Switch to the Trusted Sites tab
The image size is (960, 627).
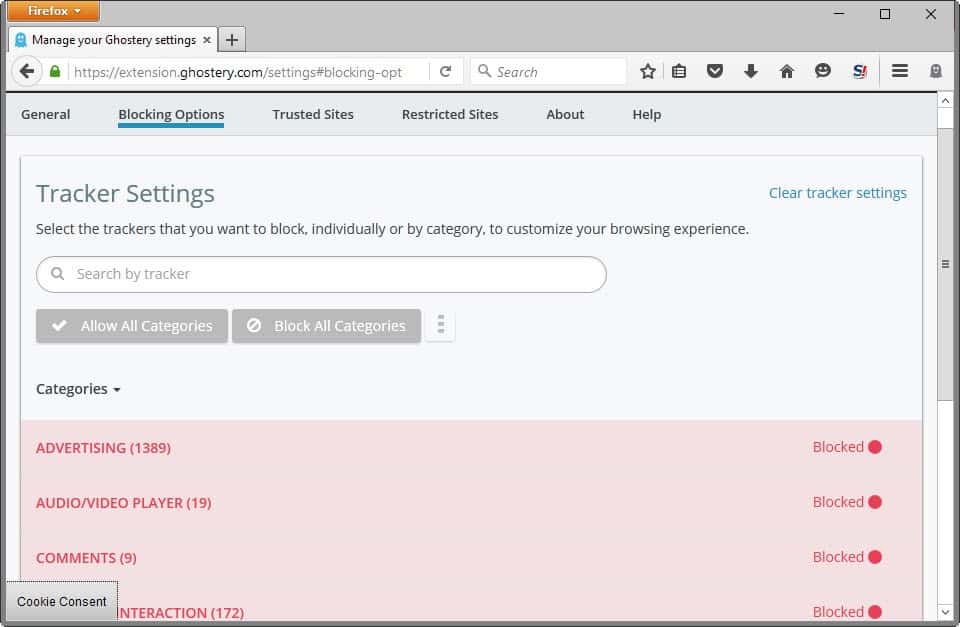click(x=313, y=115)
